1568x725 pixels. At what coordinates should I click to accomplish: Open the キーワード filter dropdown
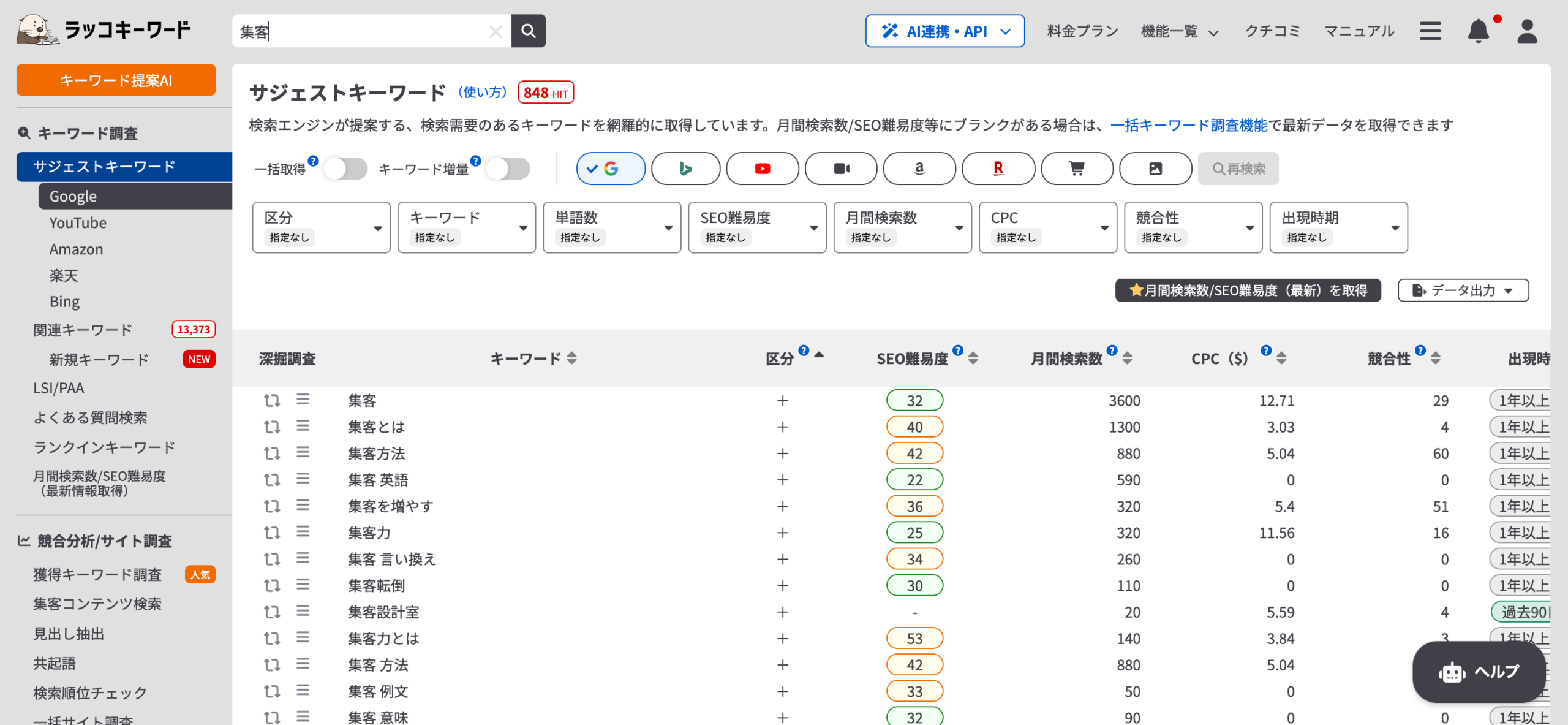click(x=467, y=227)
